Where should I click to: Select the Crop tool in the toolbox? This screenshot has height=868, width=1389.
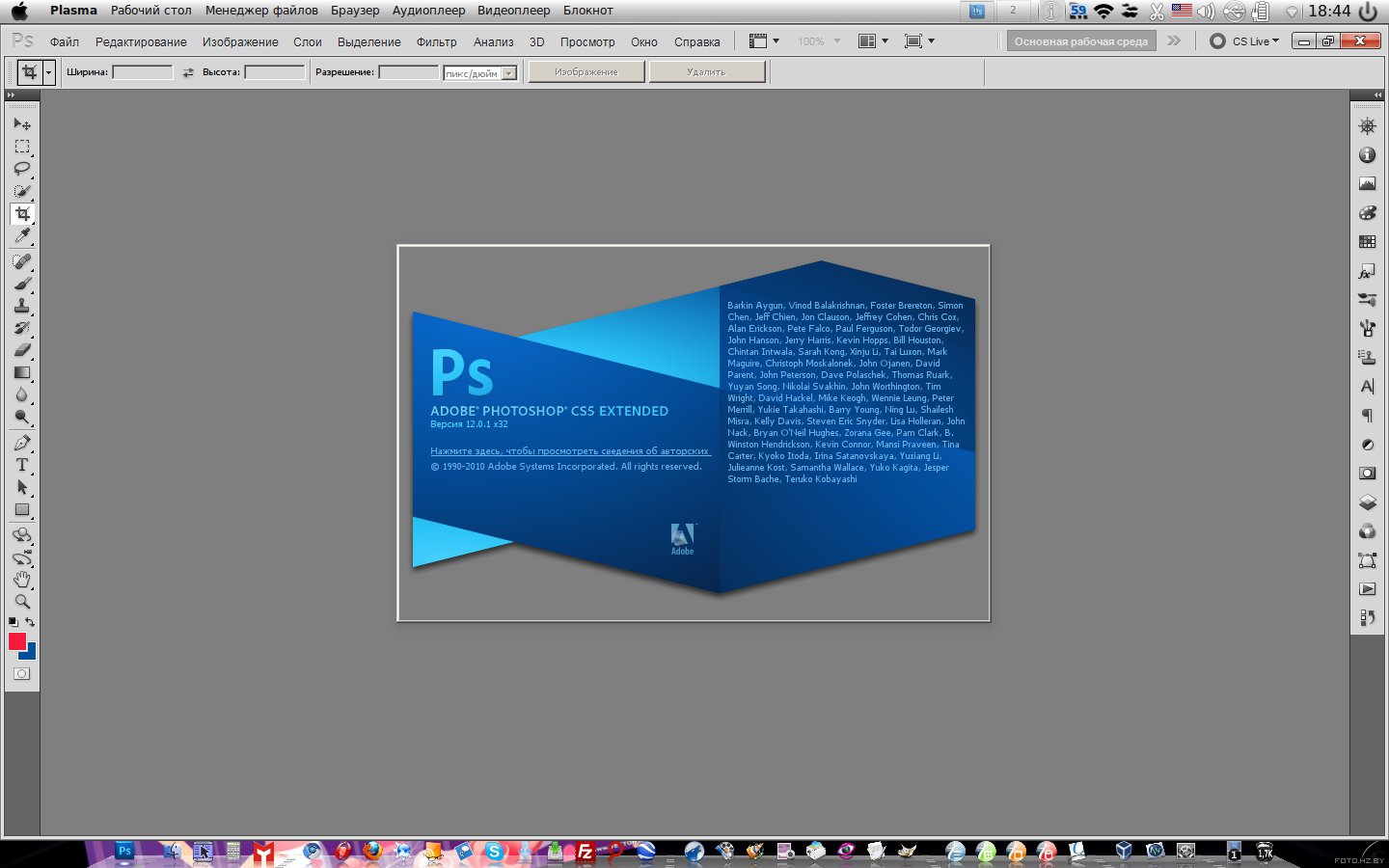[x=22, y=213]
